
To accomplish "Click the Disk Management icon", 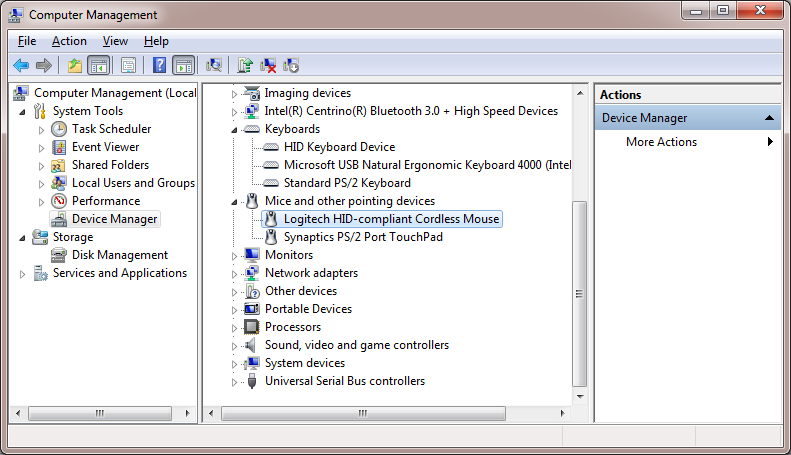I will (59, 255).
